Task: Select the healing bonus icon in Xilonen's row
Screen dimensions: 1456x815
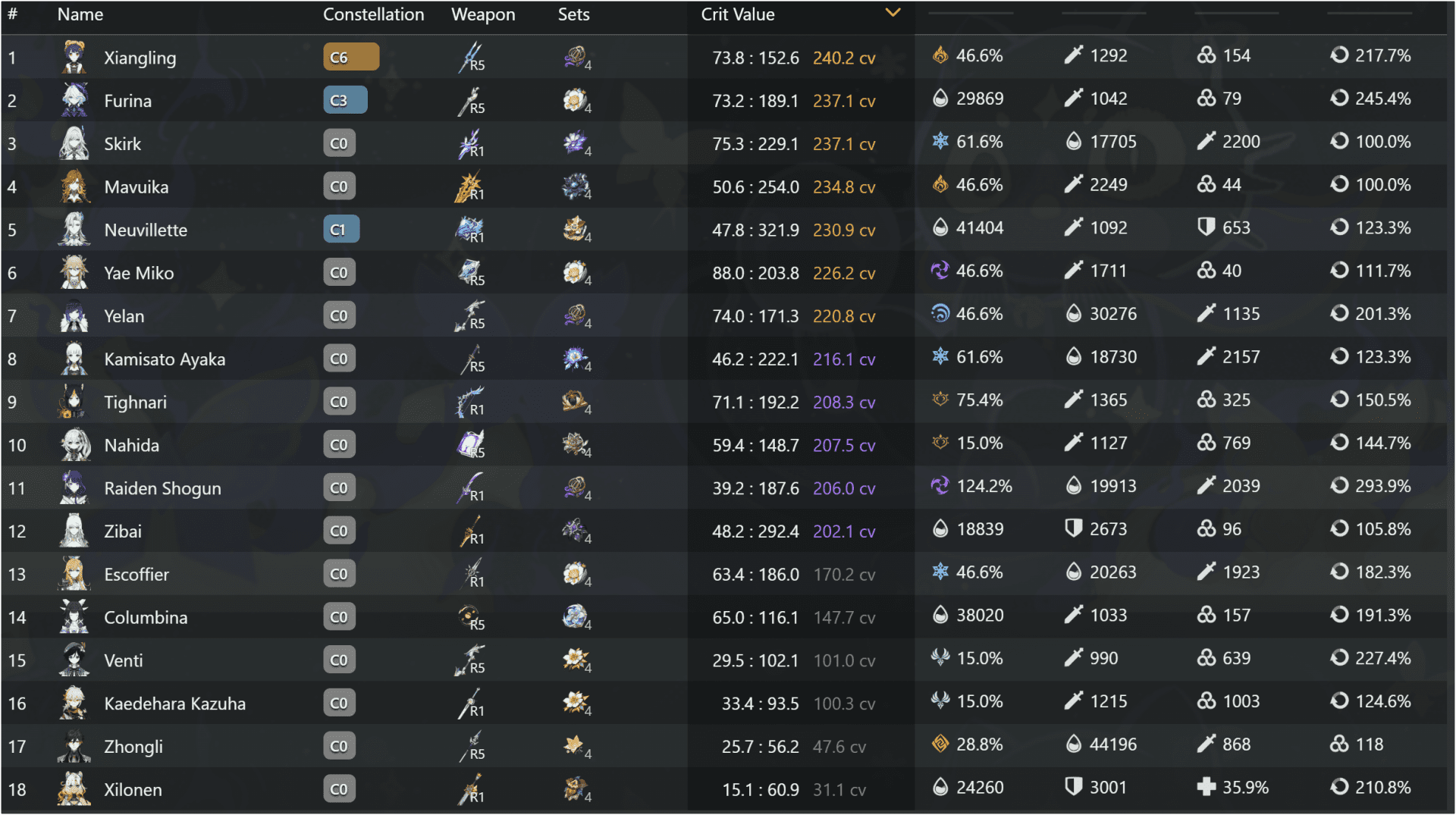Action: pos(1206,787)
